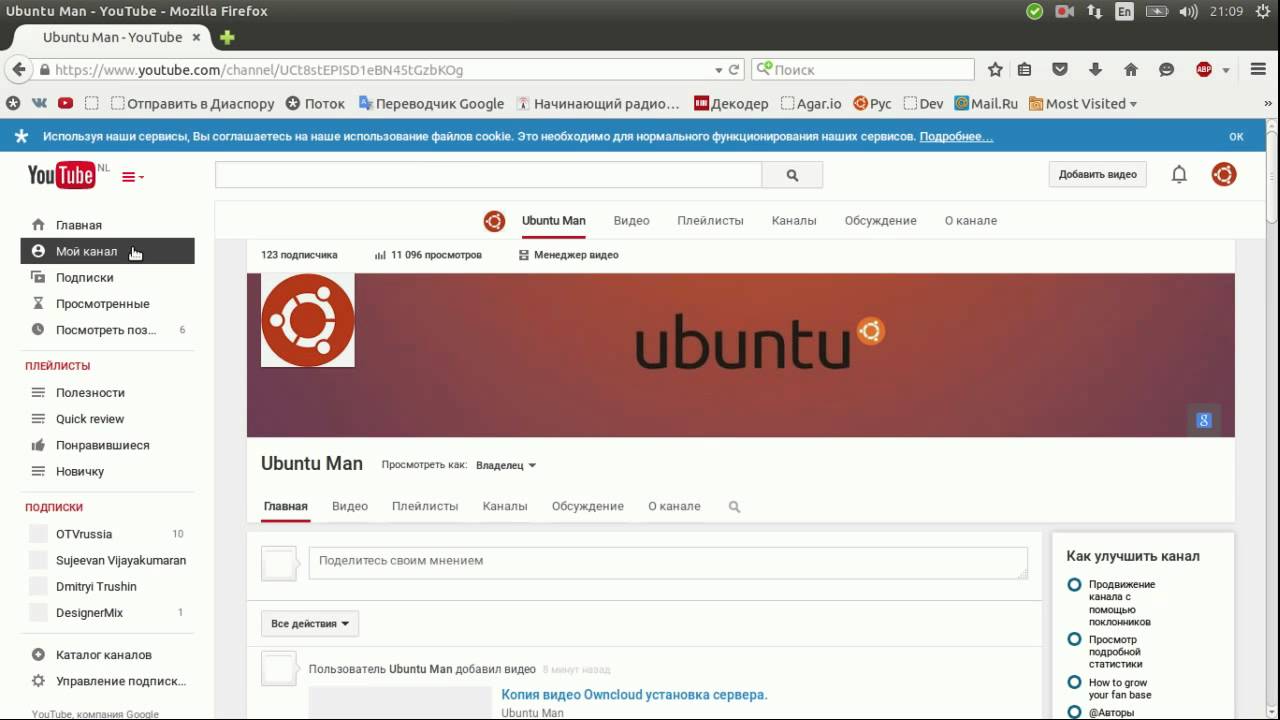Expand the Most Visited bookmarks folder
The height and width of the screenshot is (720, 1280).
[x=1083, y=103]
